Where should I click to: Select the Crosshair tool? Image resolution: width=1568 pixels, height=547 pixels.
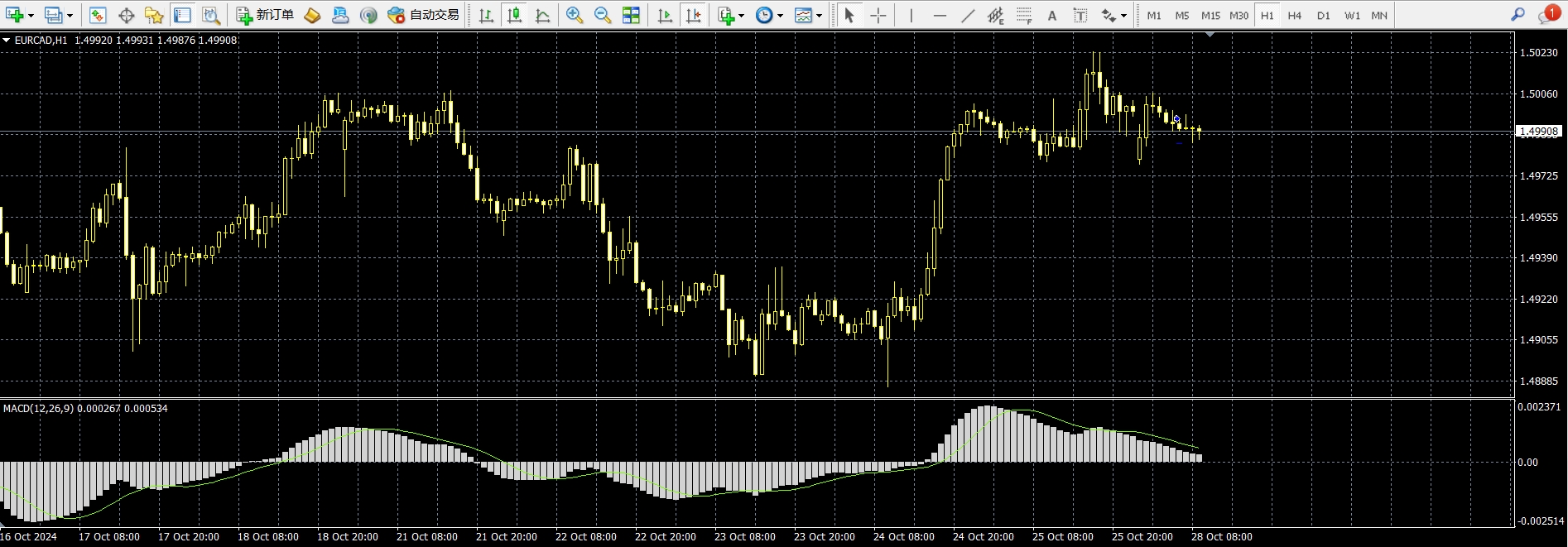[x=878, y=15]
